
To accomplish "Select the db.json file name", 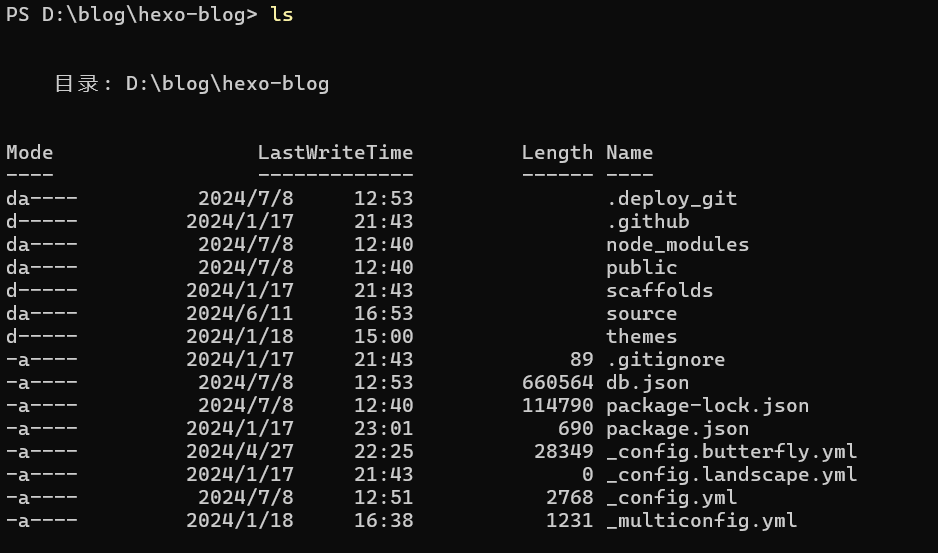I will pyautogui.click(x=647, y=382).
